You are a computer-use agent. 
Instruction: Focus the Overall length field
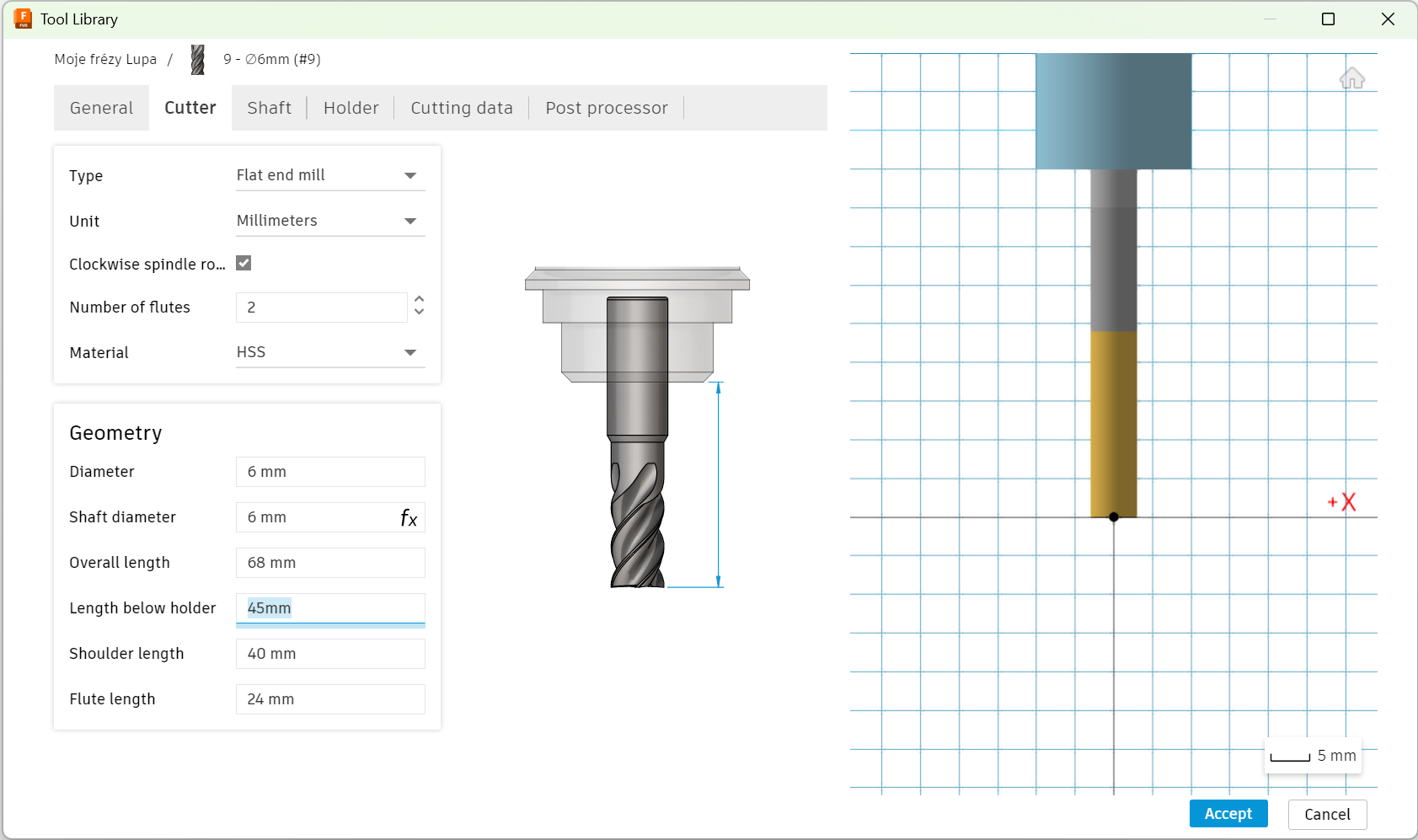pos(329,563)
